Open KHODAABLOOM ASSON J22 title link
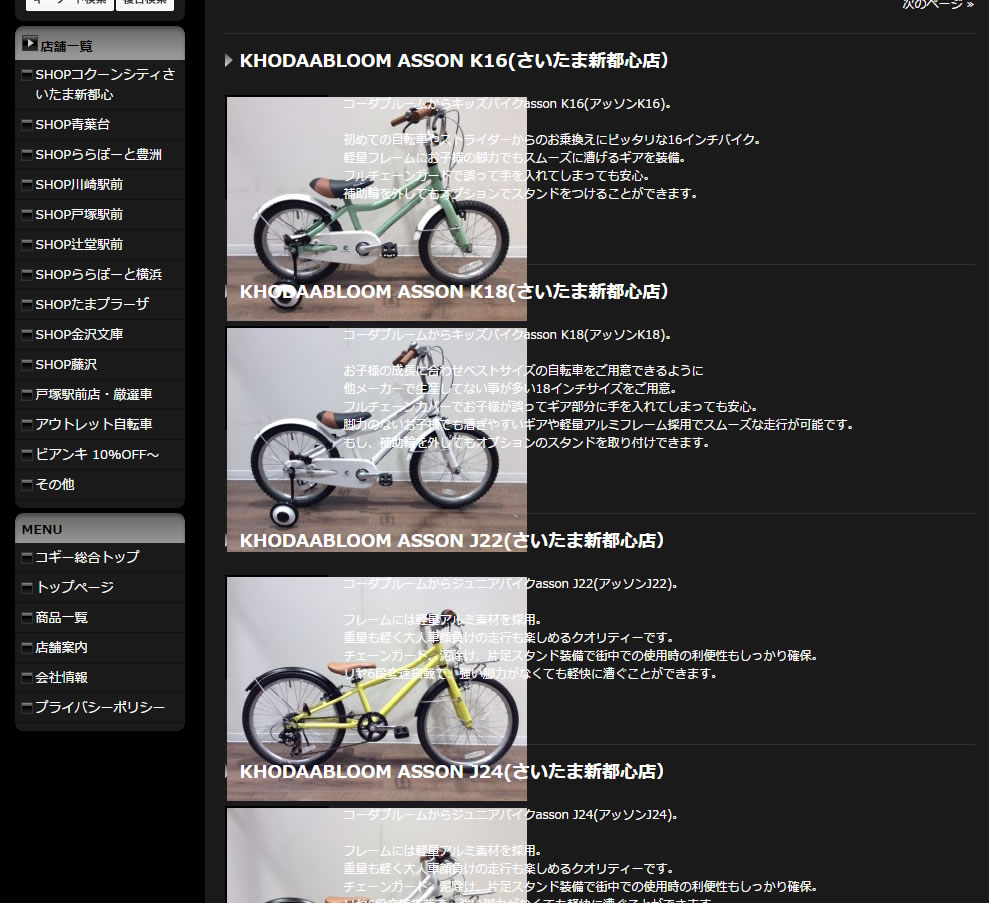Viewport: 989px width, 903px height. click(x=452, y=540)
